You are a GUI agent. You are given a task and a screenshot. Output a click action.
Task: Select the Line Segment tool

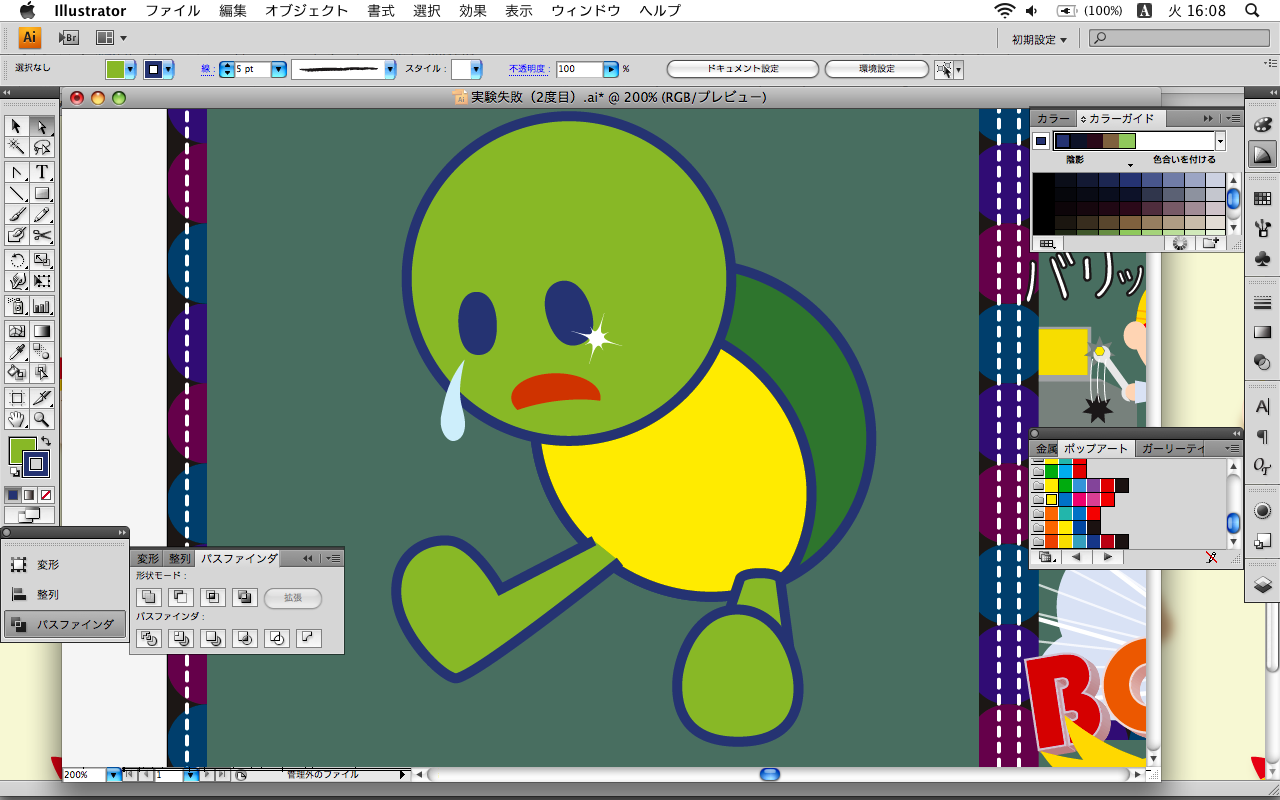17,193
